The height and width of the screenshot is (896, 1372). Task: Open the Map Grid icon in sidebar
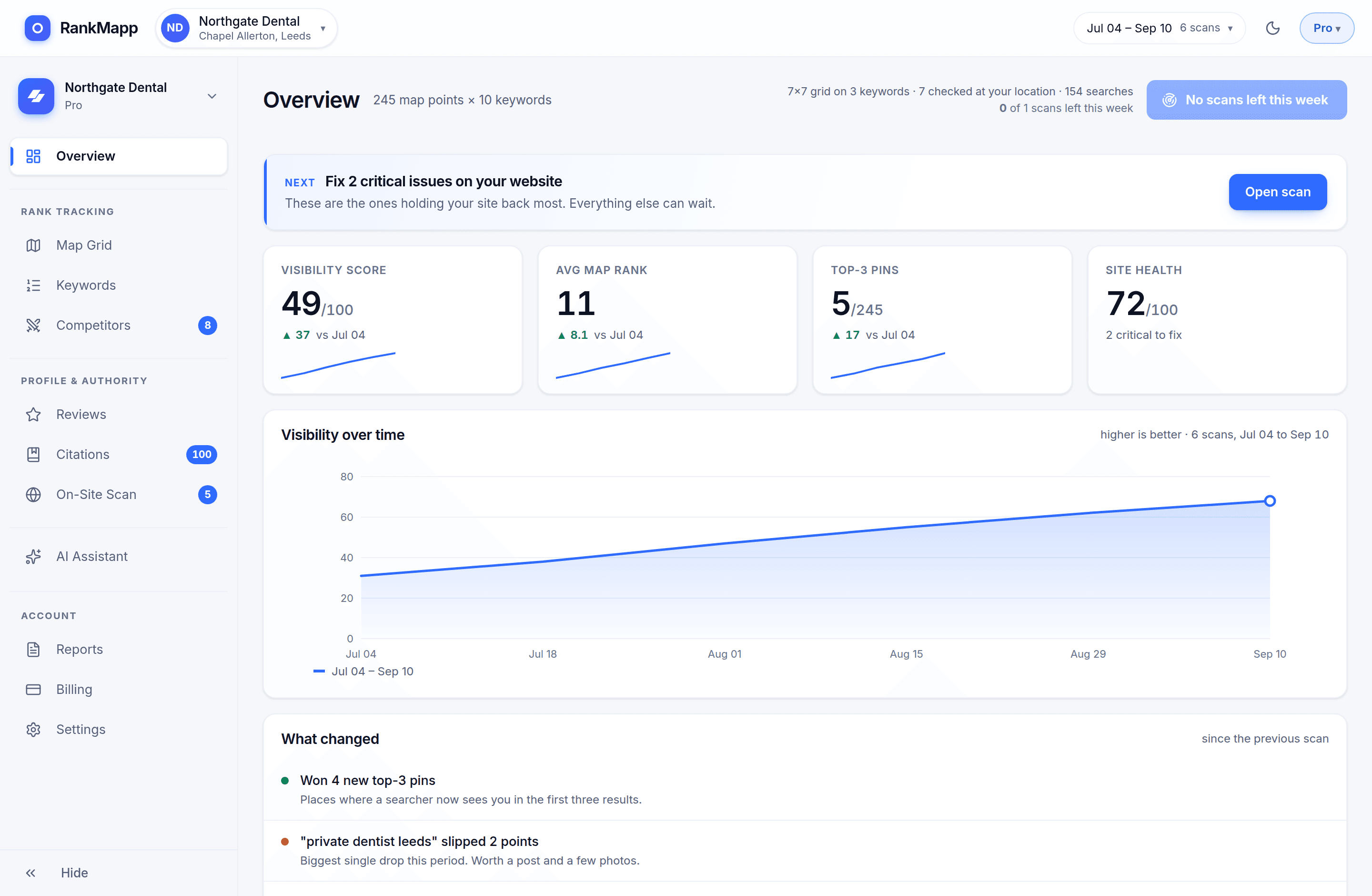click(x=33, y=245)
